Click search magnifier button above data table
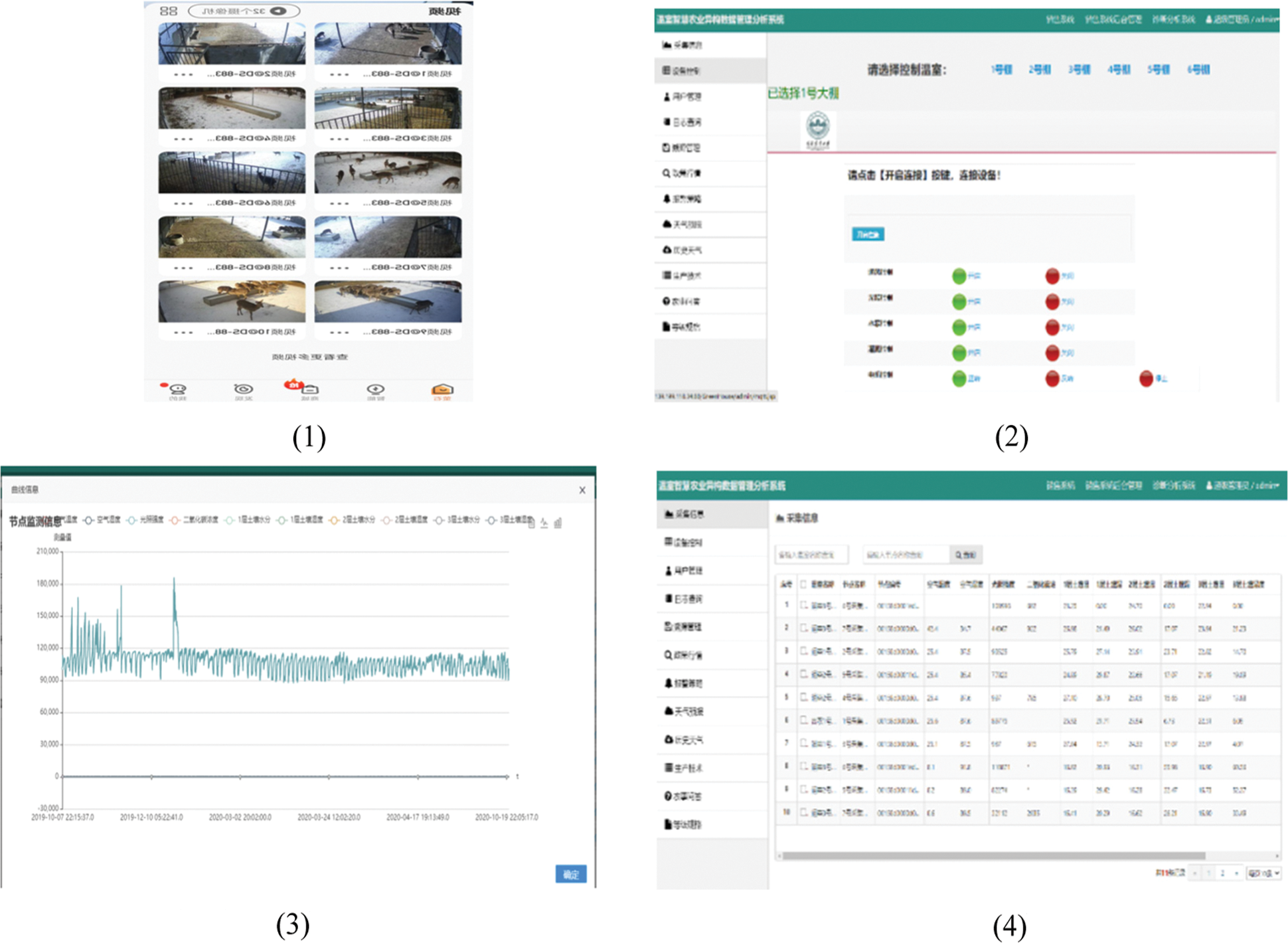The height and width of the screenshot is (943, 1288). (x=965, y=555)
